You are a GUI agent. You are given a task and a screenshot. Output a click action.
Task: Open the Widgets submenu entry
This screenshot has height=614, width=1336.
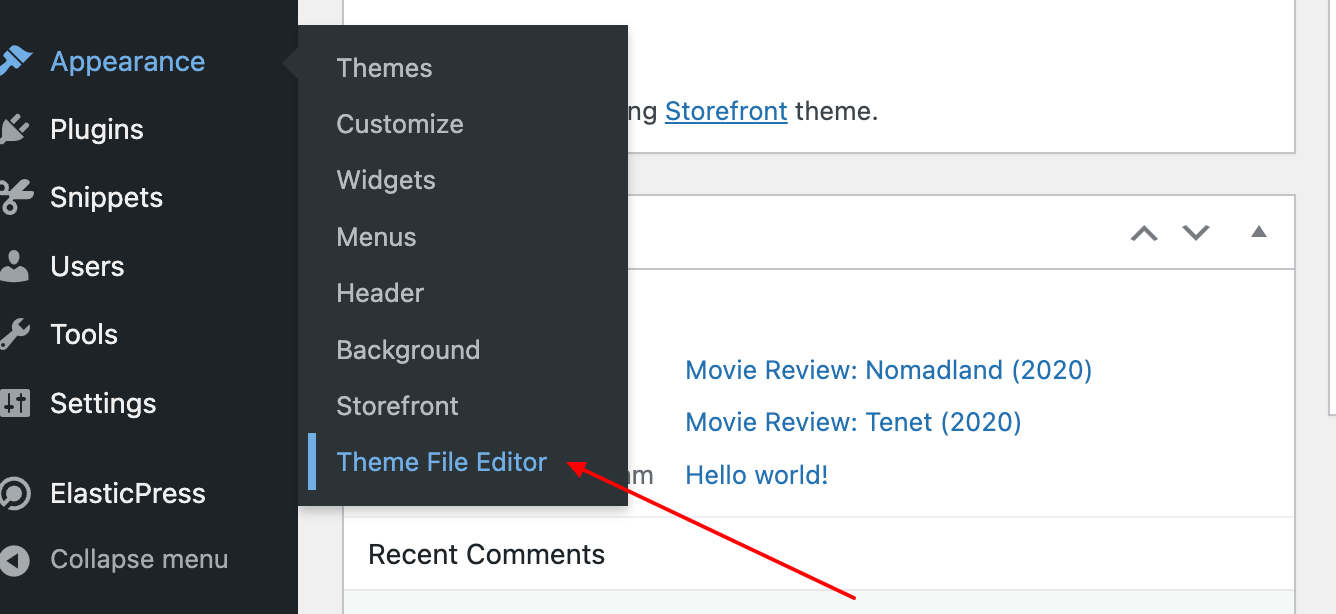click(x=386, y=180)
